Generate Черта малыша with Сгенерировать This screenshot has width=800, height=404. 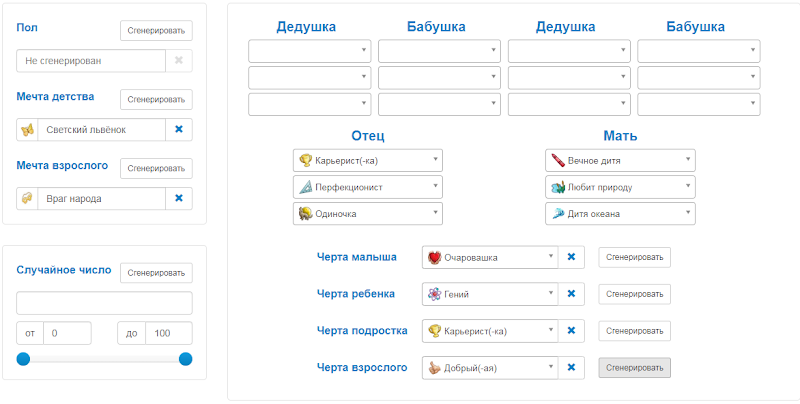tap(635, 257)
